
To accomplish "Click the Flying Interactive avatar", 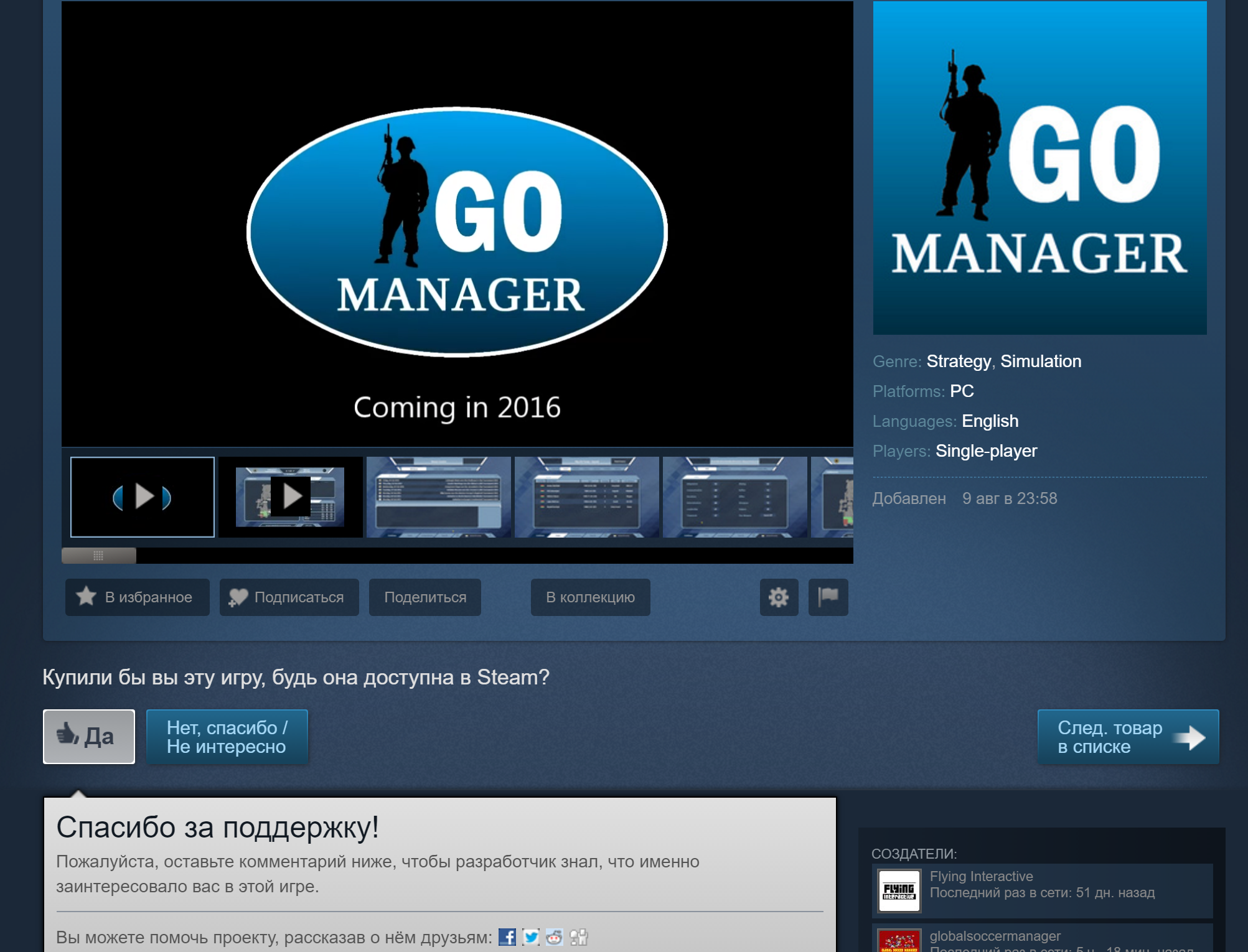I will click(x=899, y=891).
